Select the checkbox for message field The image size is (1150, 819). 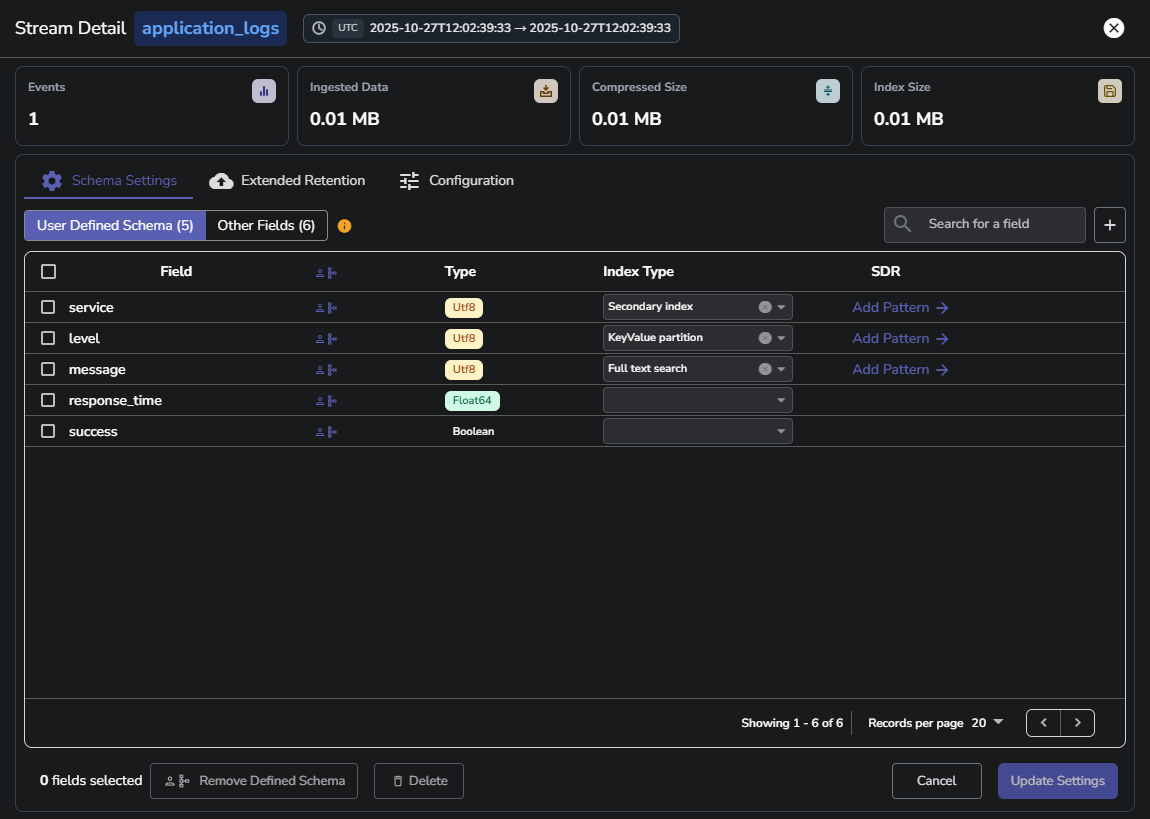pyautogui.click(x=47, y=369)
